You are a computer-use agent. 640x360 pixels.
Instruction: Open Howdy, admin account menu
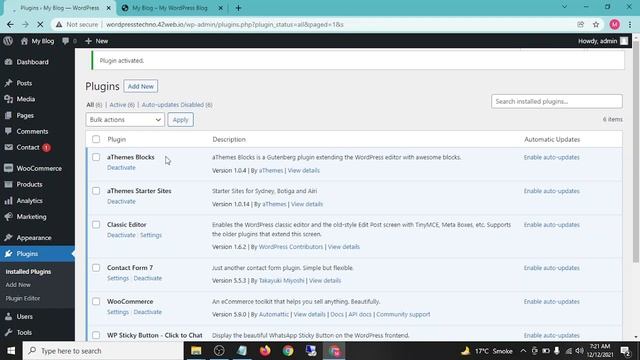point(603,41)
